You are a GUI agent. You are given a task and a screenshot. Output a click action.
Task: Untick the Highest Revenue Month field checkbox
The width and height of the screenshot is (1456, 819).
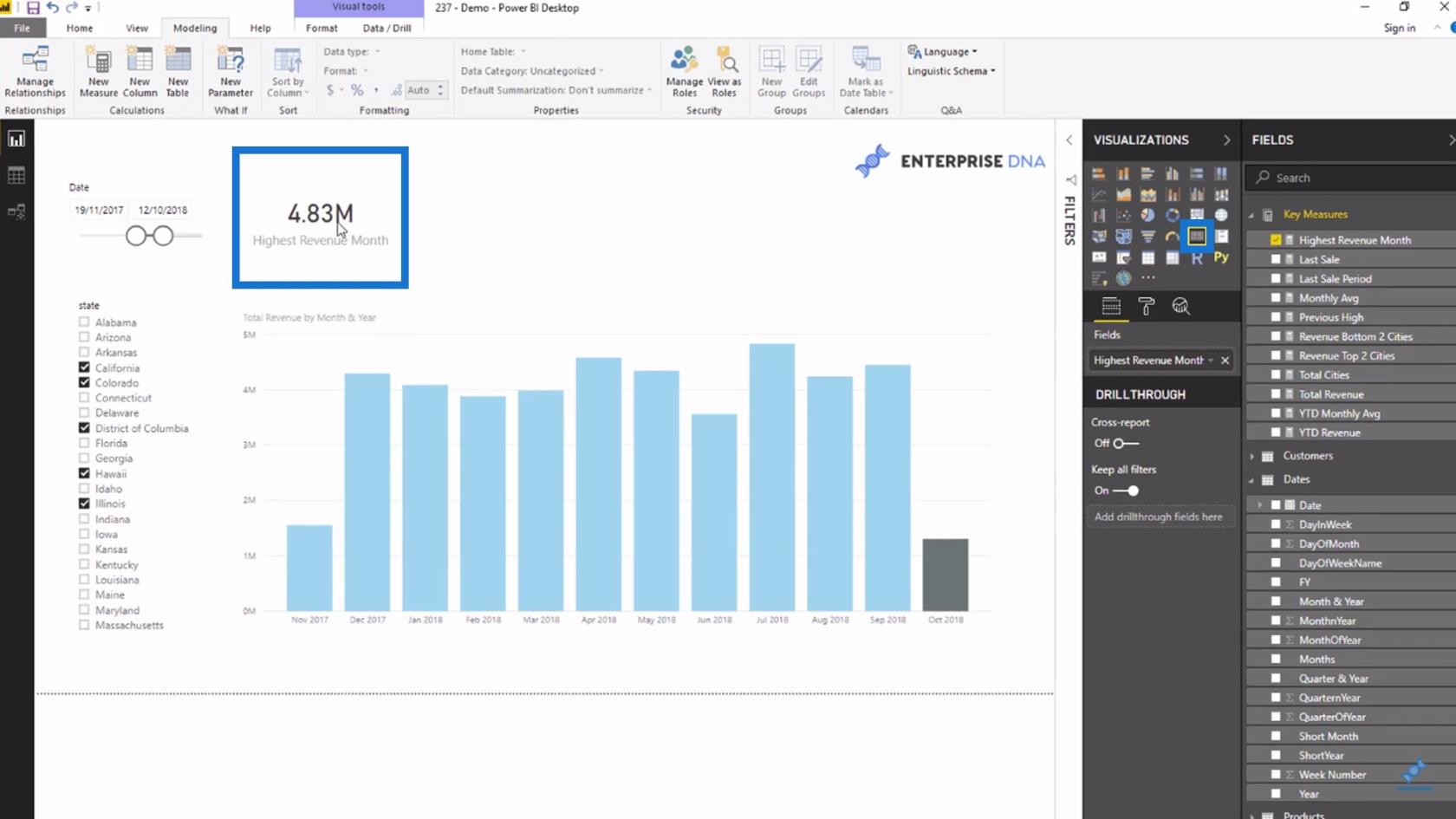click(1276, 240)
